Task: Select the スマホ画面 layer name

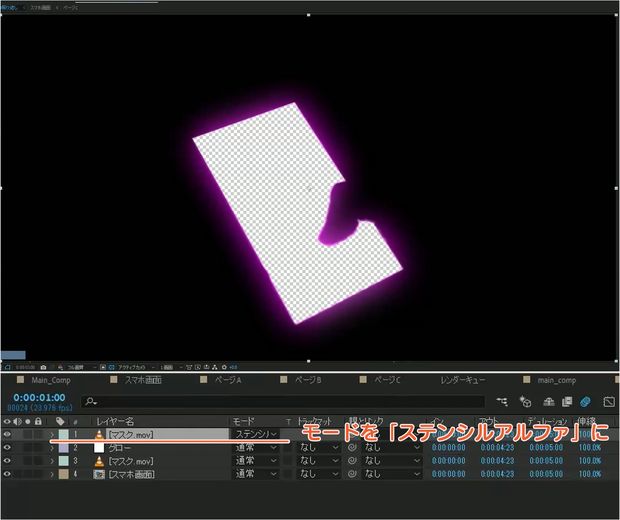Action: point(131,474)
